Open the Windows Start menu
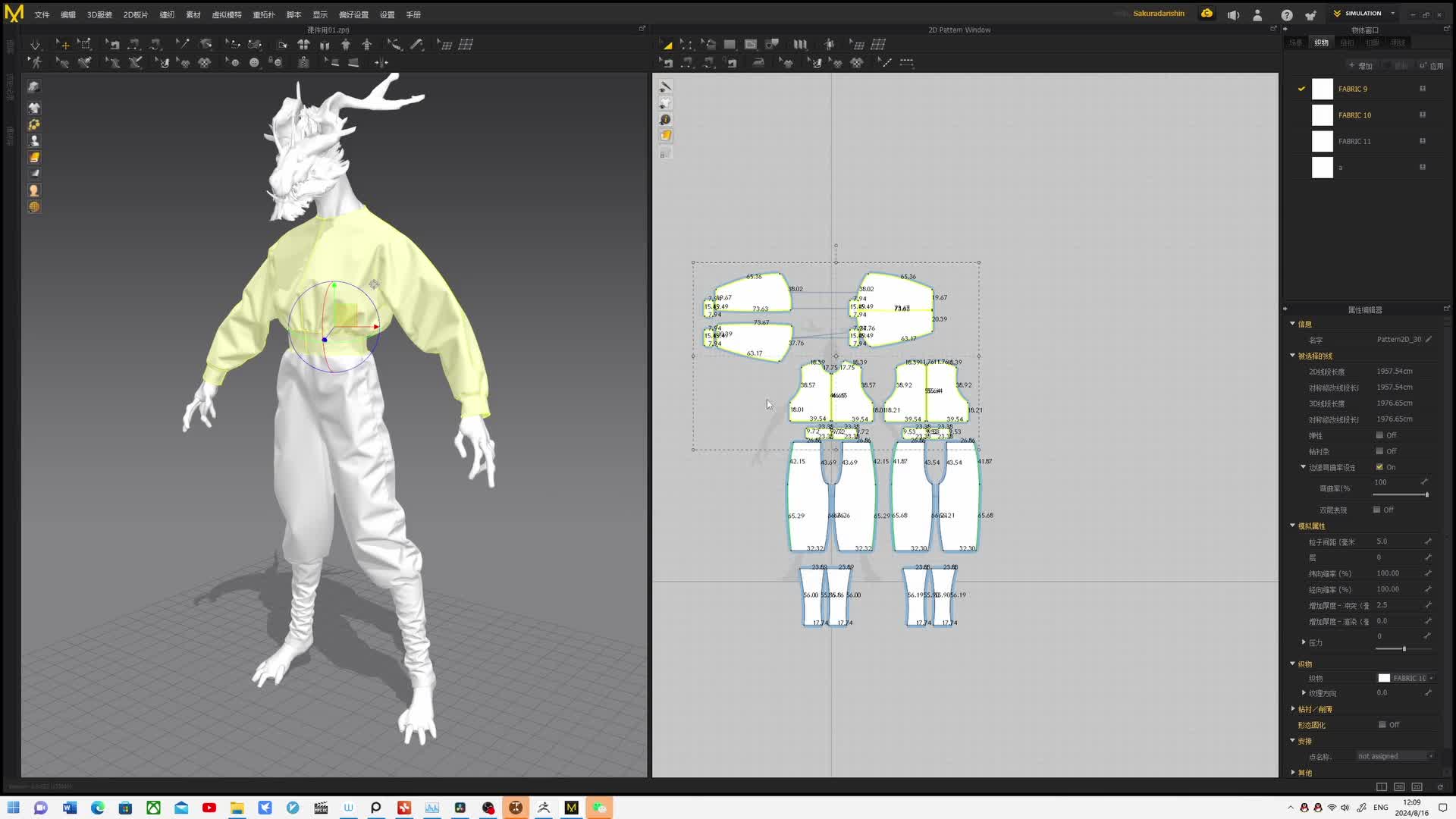 click(x=13, y=808)
